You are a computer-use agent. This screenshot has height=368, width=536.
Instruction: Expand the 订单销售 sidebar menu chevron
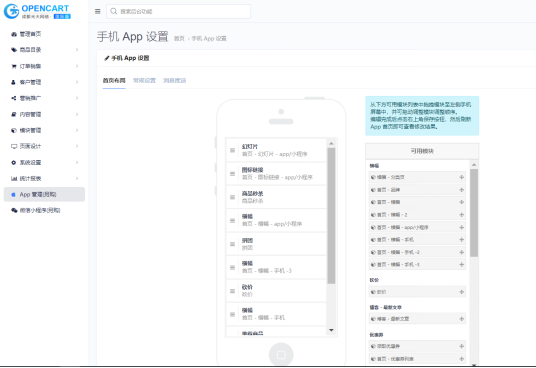click(77, 66)
